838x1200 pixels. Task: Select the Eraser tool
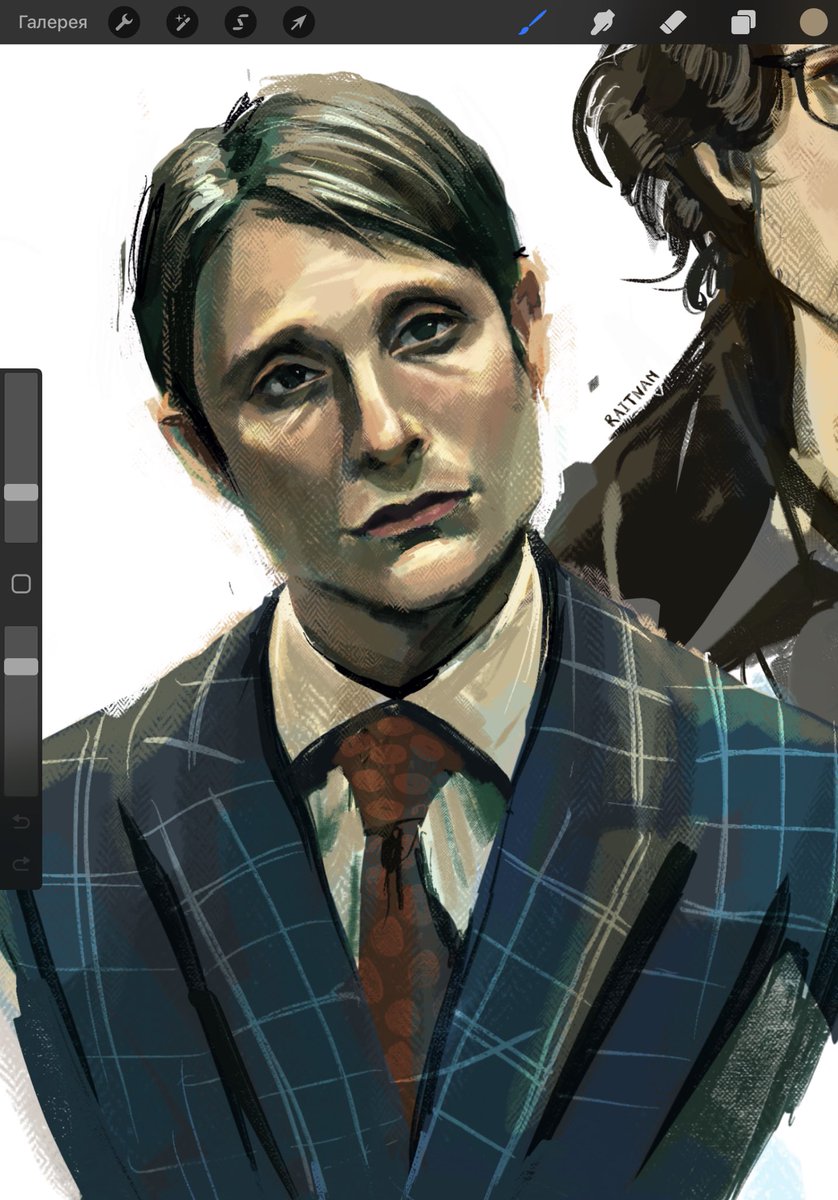672,22
